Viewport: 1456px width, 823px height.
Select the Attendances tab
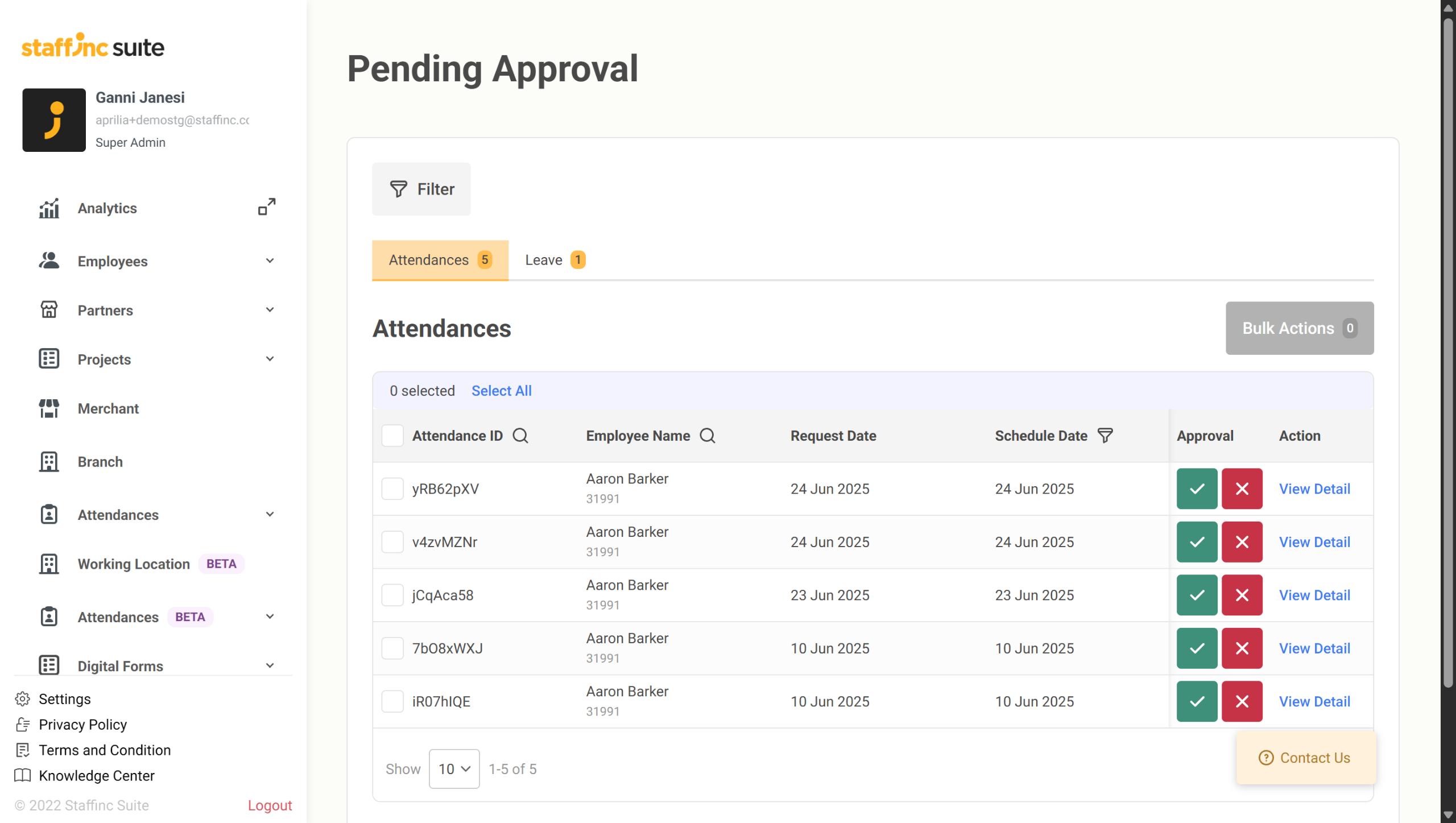coord(440,260)
